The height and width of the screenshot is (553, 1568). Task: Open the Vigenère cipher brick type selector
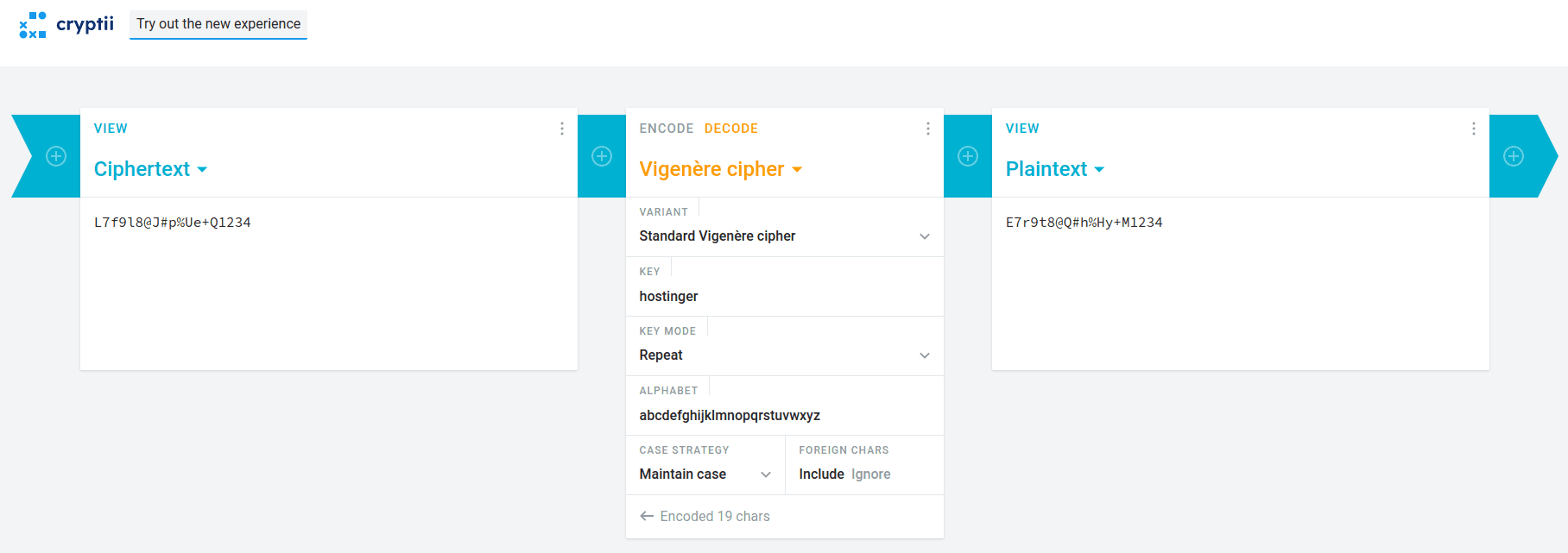721,169
